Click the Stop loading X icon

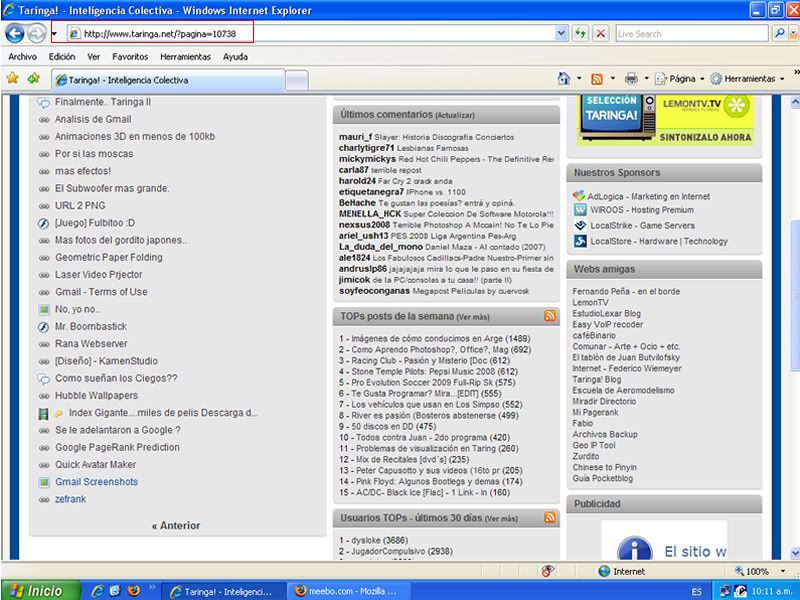(x=601, y=34)
